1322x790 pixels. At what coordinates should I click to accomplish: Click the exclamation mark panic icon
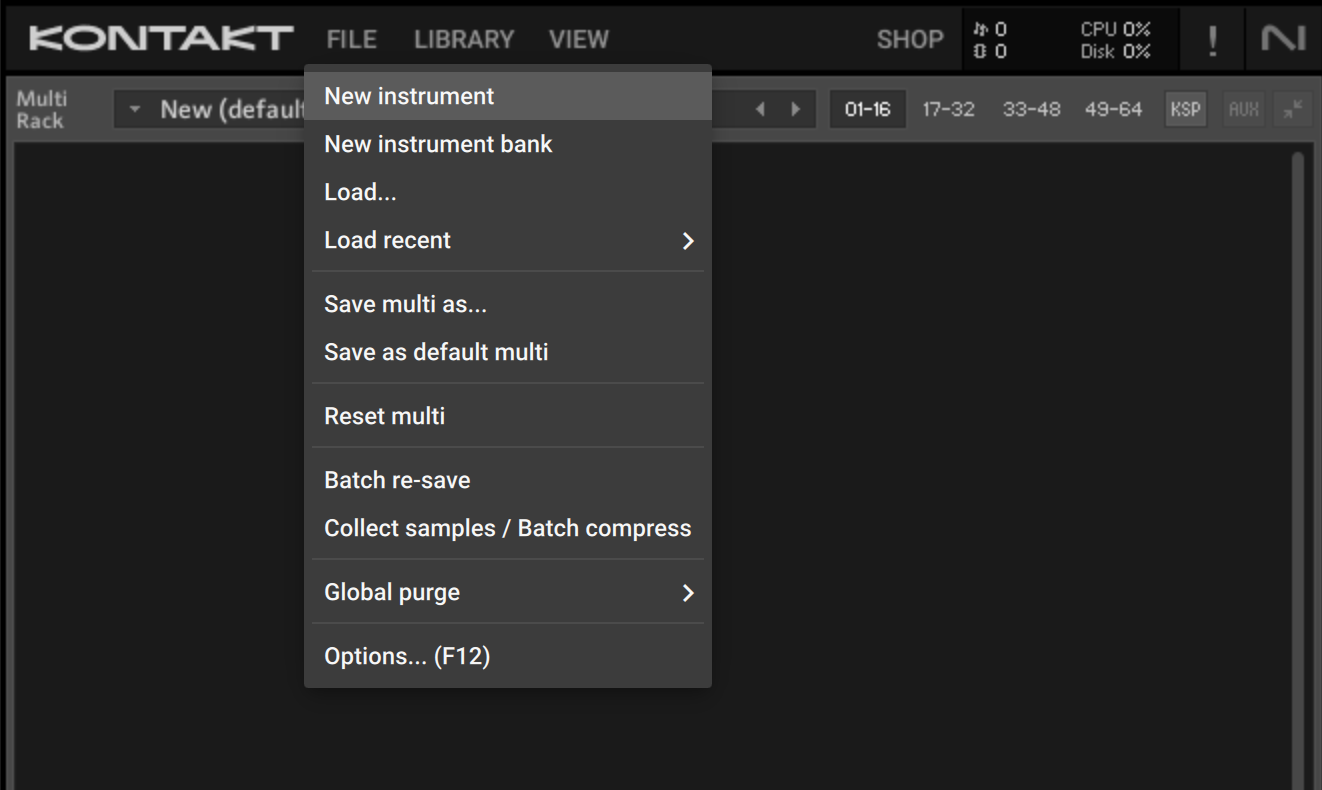point(1213,40)
